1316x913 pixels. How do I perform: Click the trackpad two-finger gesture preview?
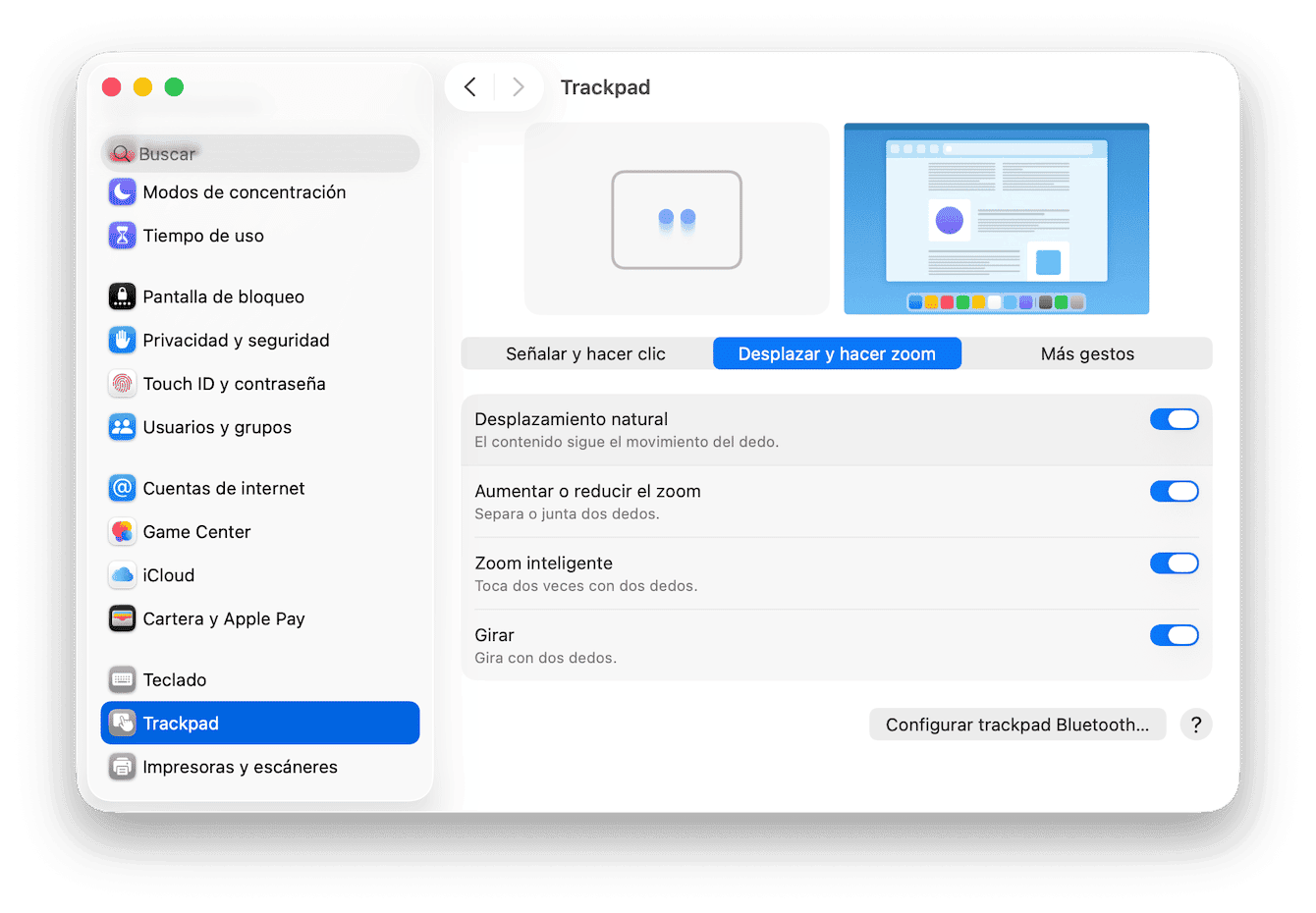(677, 219)
